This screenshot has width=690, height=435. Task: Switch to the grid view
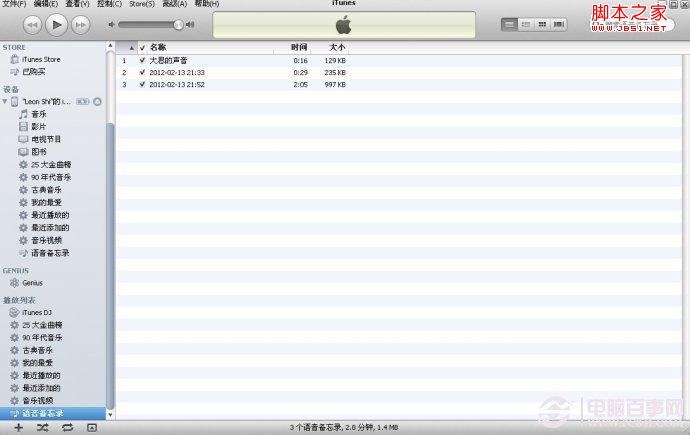542,24
